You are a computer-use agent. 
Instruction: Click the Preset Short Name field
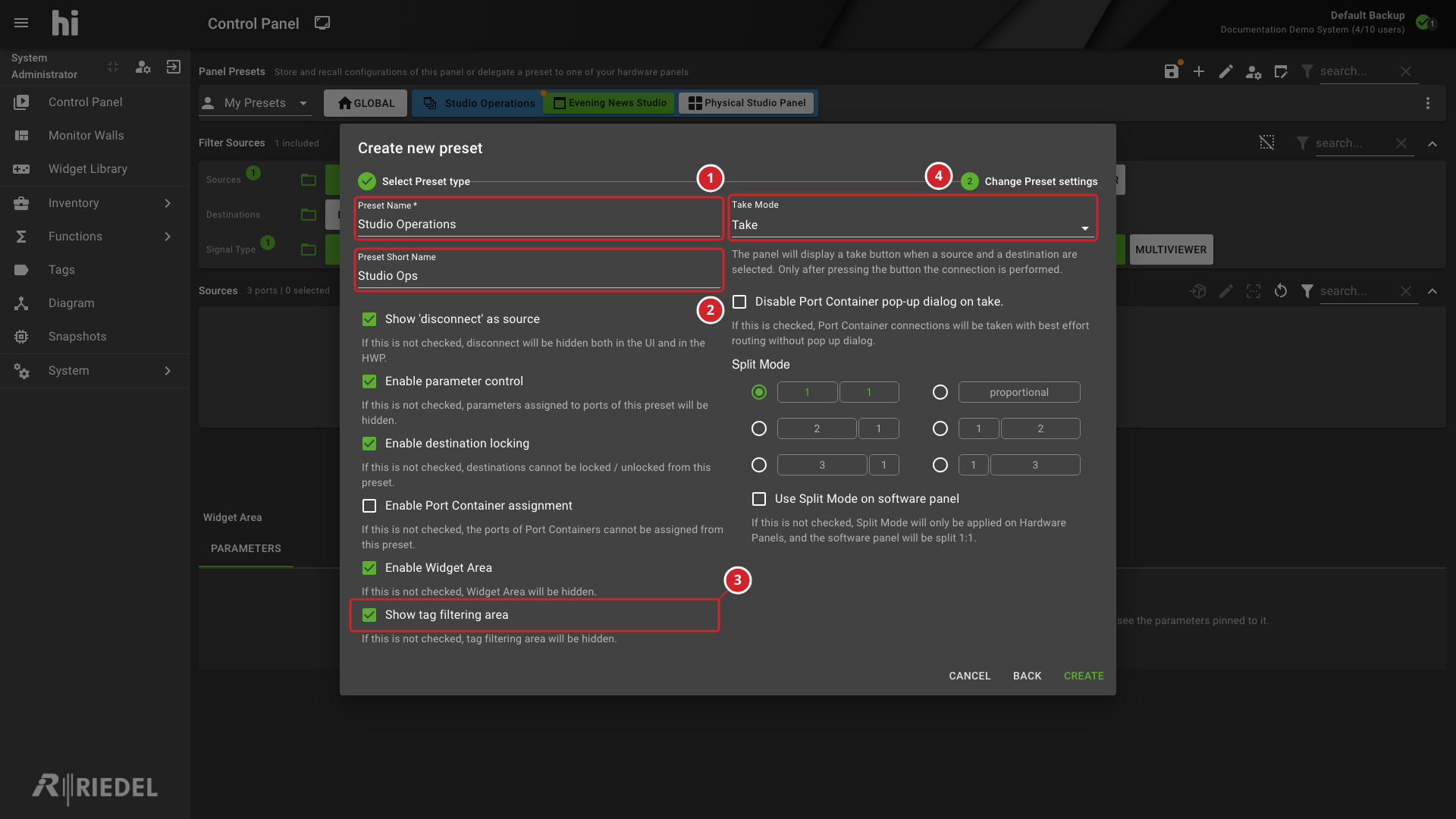pos(538,270)
